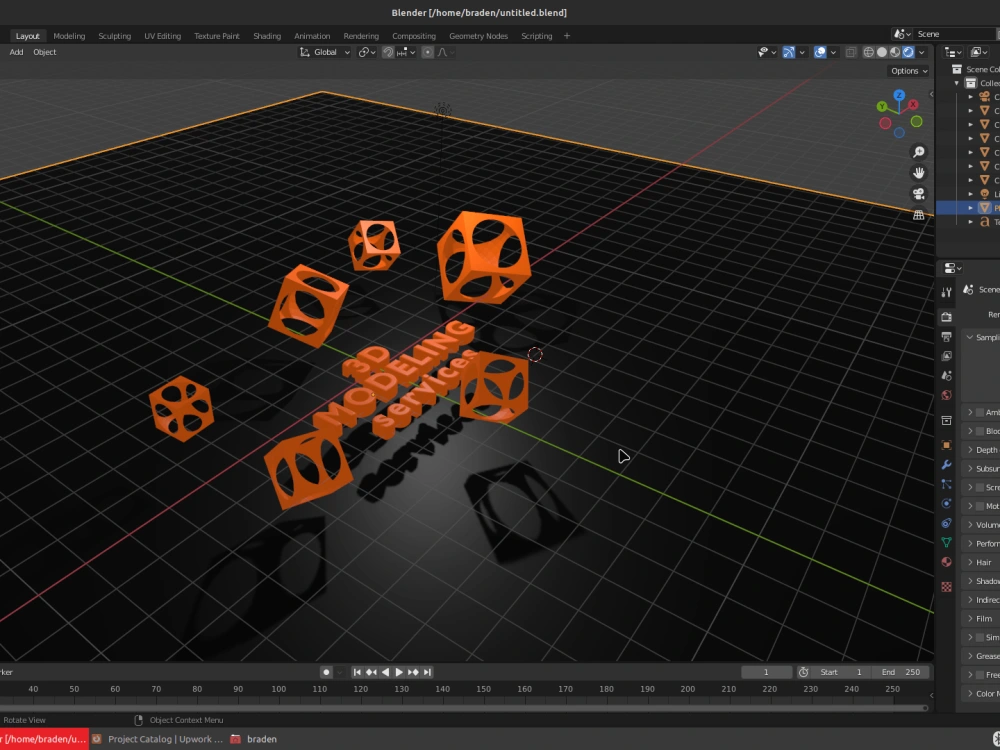Open the Global transform orientation dropdown
This screenshot has width=1000, height=750.
pyautogui.click(x=325, y=52)
